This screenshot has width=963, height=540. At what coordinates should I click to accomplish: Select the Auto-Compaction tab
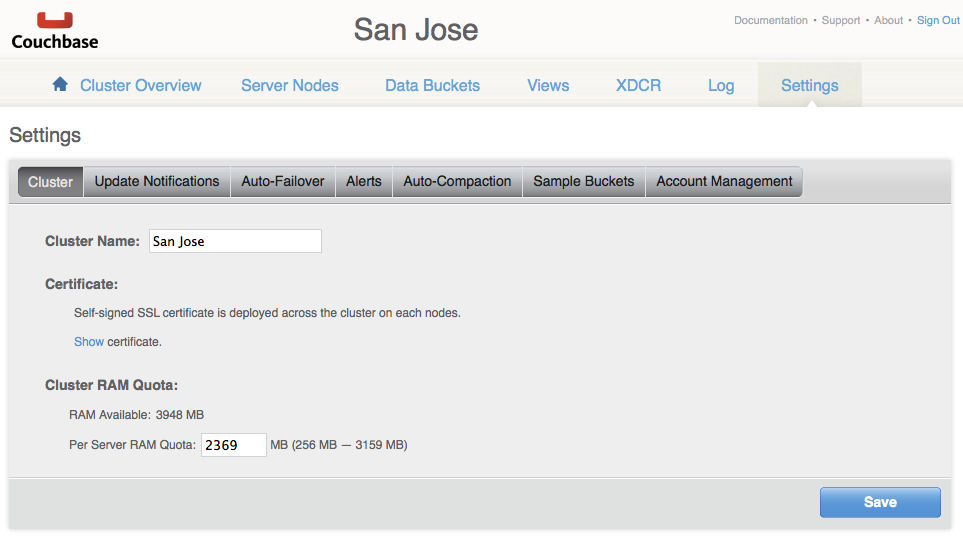tap(457, 182)
